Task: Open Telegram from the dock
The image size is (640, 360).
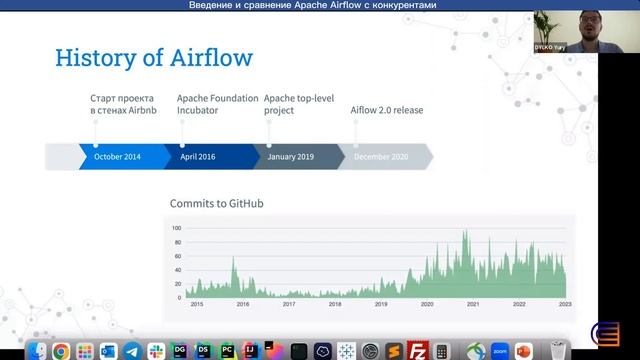Action: pyautogui.click(x=132, y=351)
